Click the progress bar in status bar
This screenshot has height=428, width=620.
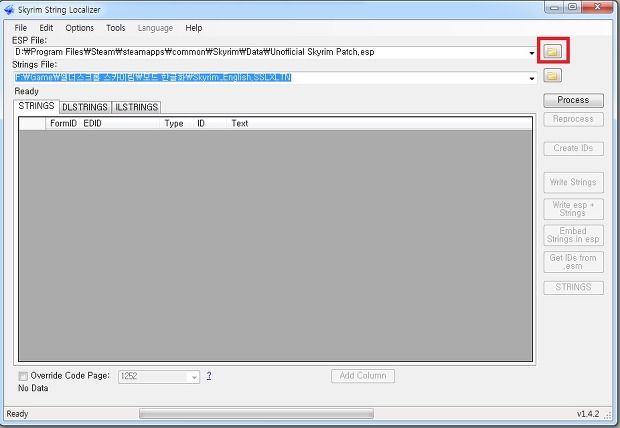(256, 414)
